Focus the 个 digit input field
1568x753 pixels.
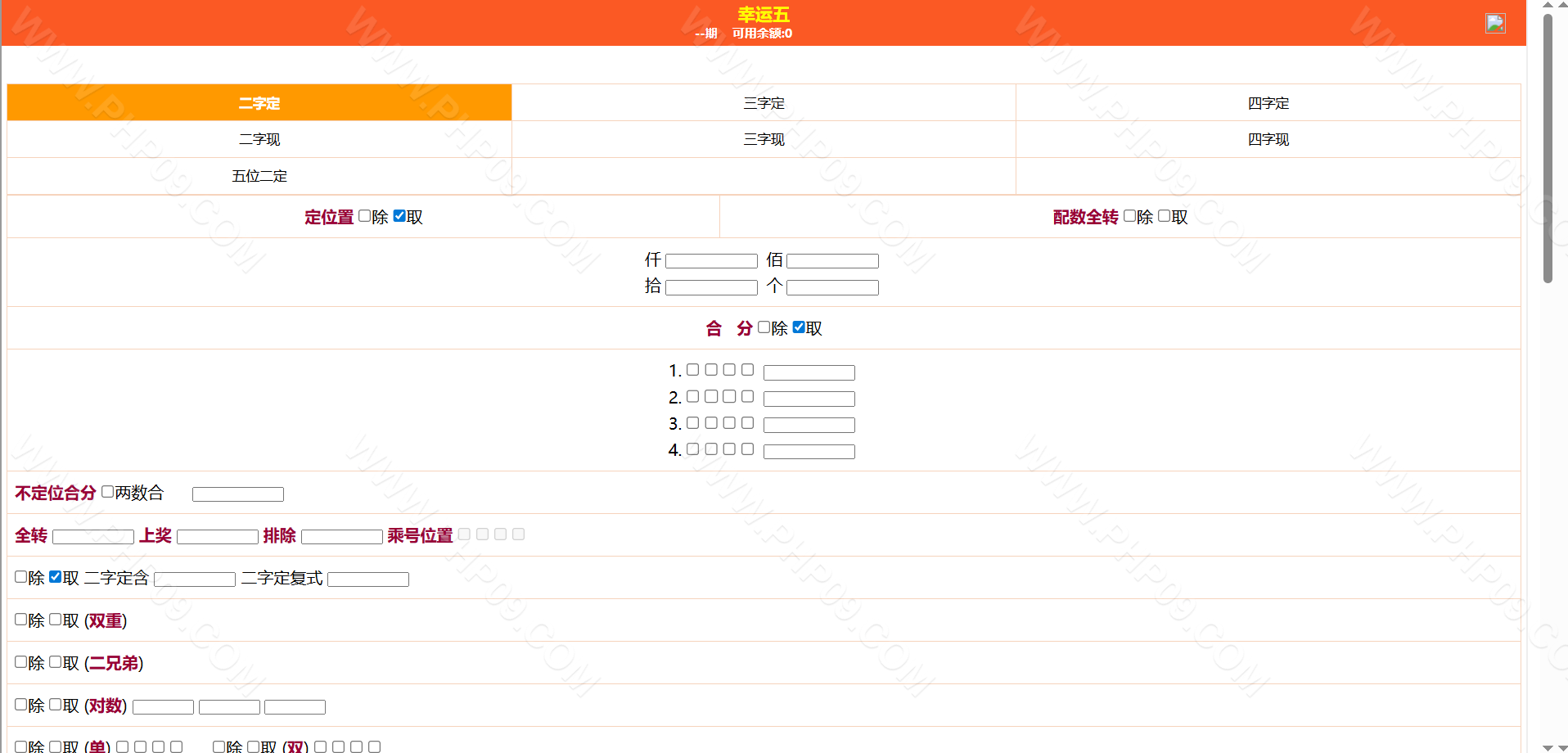832,287
